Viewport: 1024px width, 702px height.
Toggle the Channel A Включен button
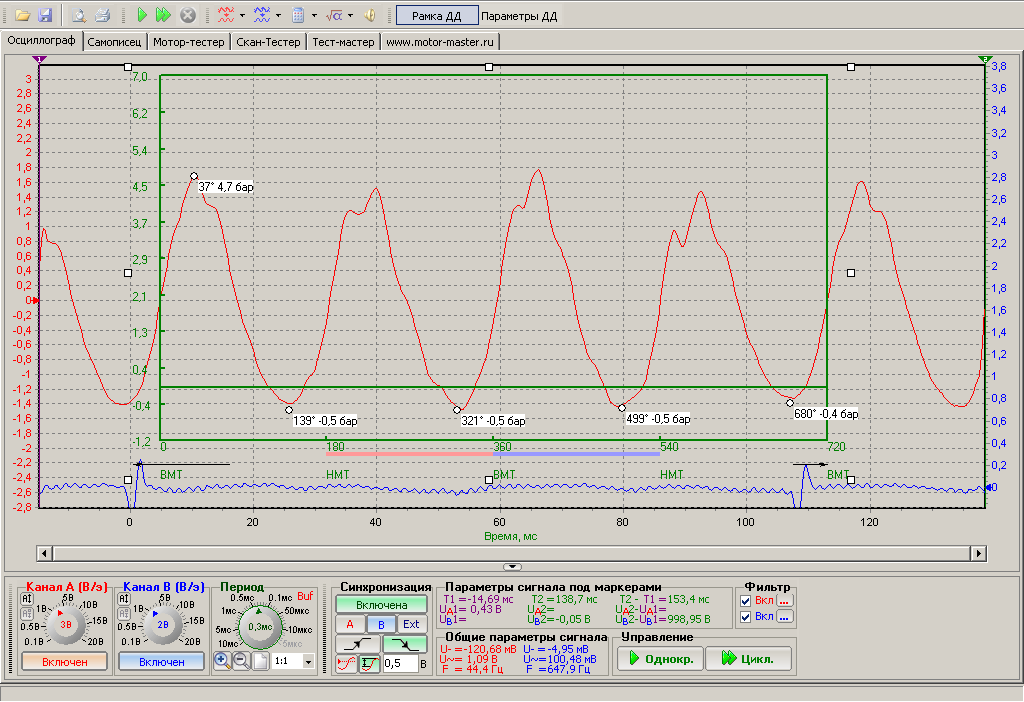[x=64, y=662]
